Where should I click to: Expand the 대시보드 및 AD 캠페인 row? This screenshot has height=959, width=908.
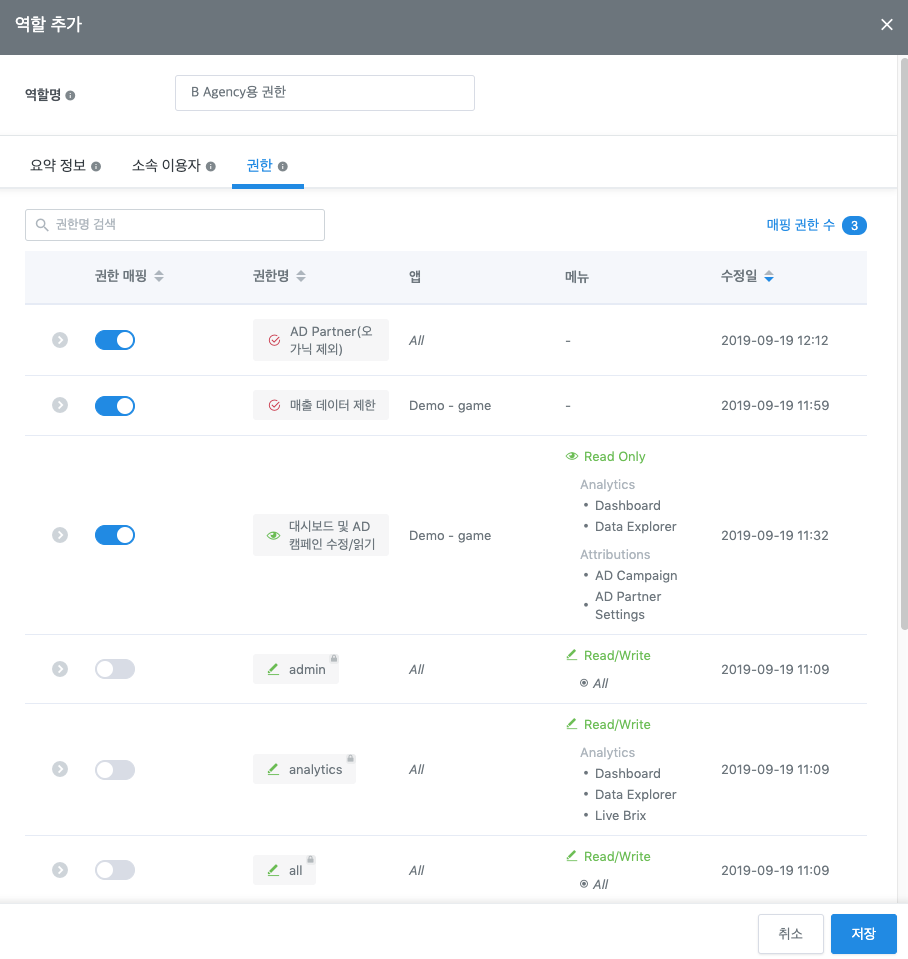coord(60,536)
